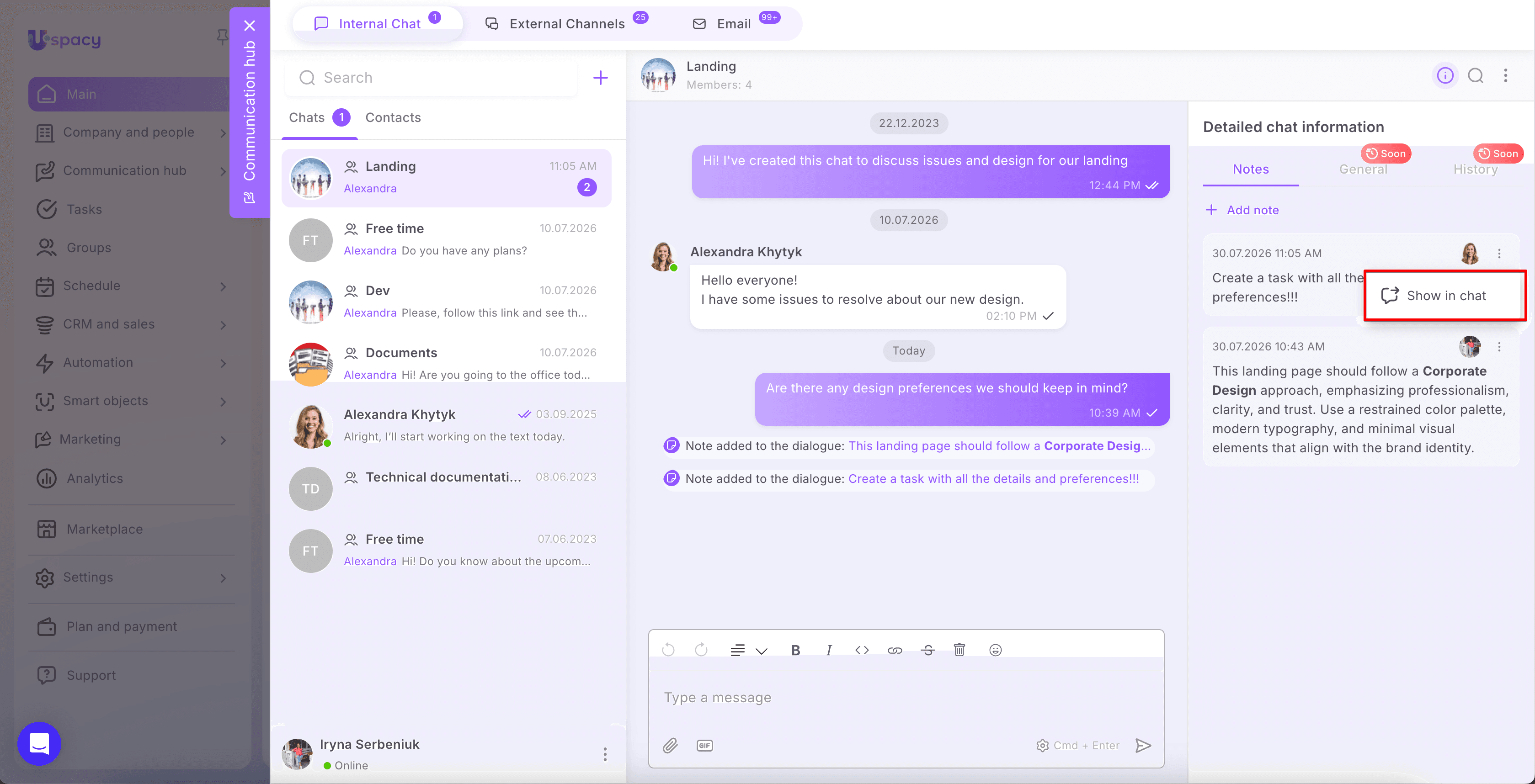Image resolution: width=1535 pixels, height=784 pixels.
Task: Select Show in chat menu option
Action: click(1445, 296)
